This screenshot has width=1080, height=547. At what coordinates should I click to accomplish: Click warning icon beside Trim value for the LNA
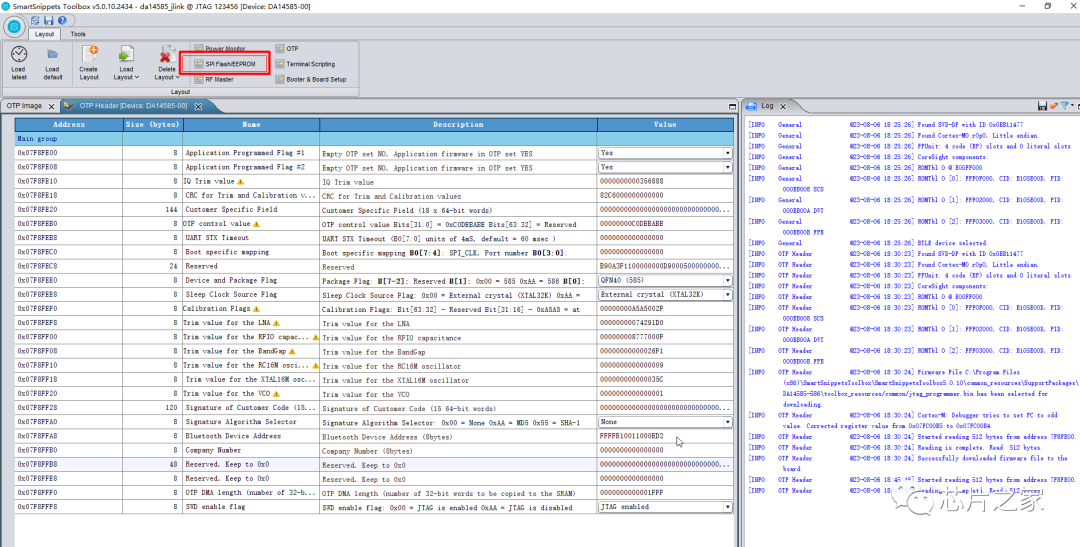pyautogui.click(x=276, y=323)
